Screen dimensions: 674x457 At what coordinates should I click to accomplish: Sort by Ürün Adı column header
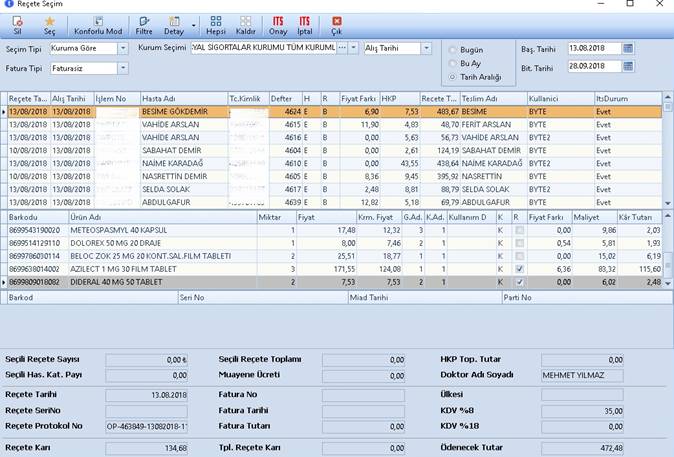pyautogui.click(x=162, y=217)
